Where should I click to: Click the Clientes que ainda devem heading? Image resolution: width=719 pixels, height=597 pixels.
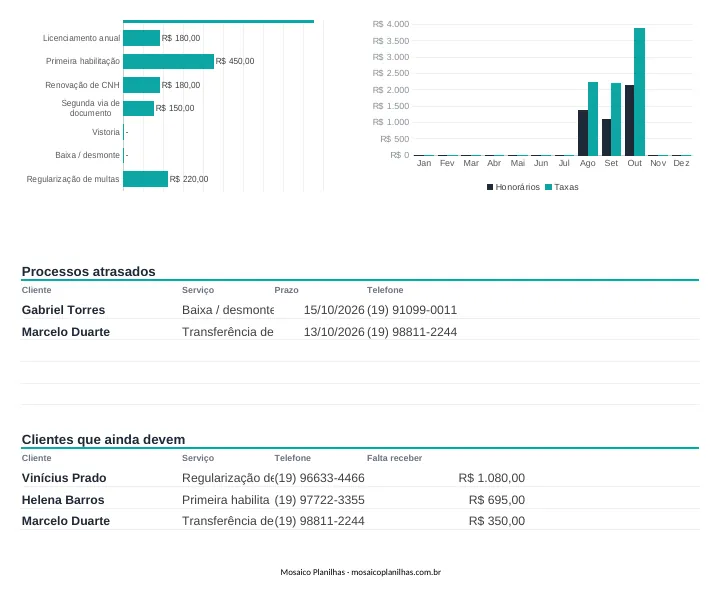[x=103, y=439]
